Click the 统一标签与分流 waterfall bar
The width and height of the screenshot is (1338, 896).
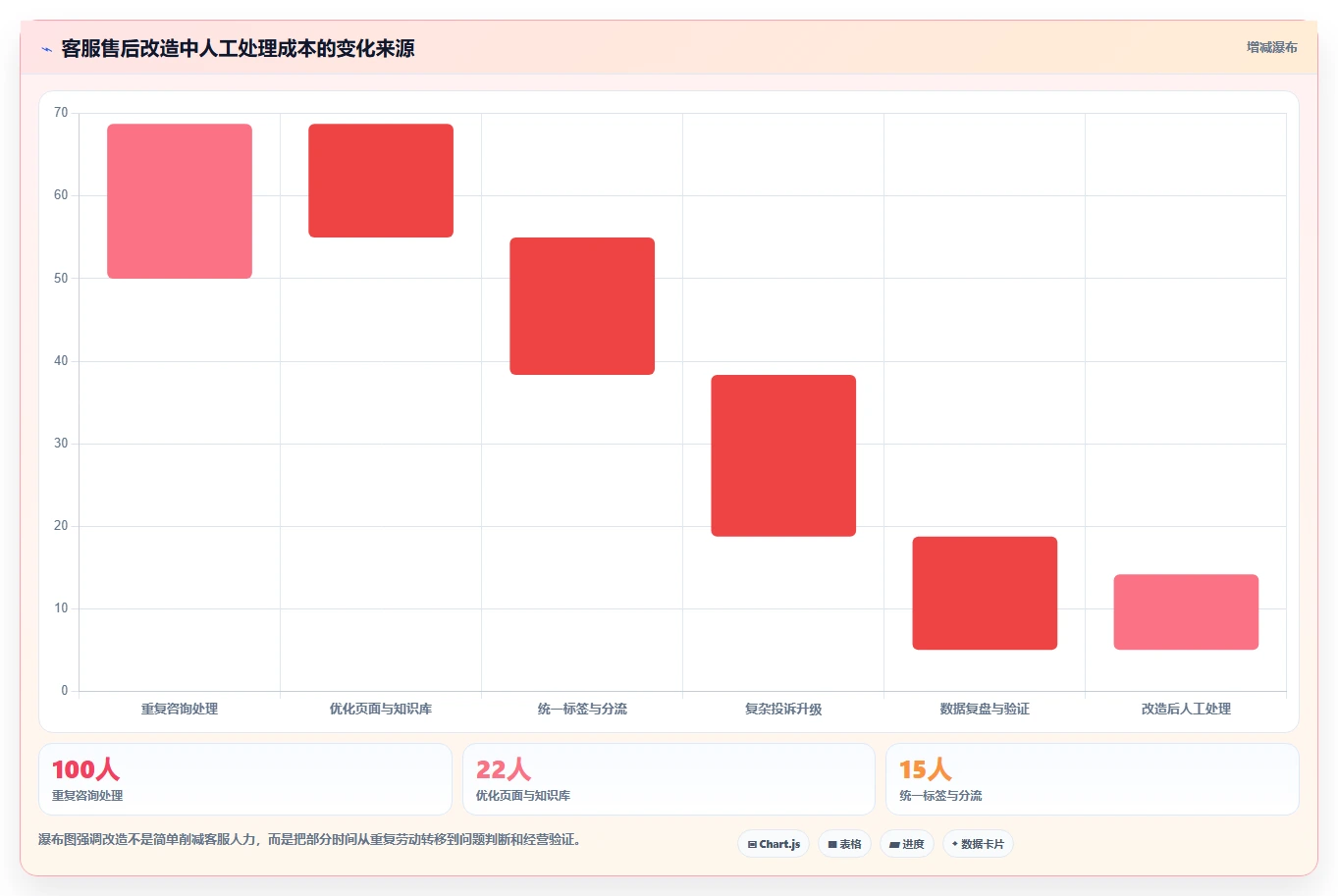click(x=582, y=306)
